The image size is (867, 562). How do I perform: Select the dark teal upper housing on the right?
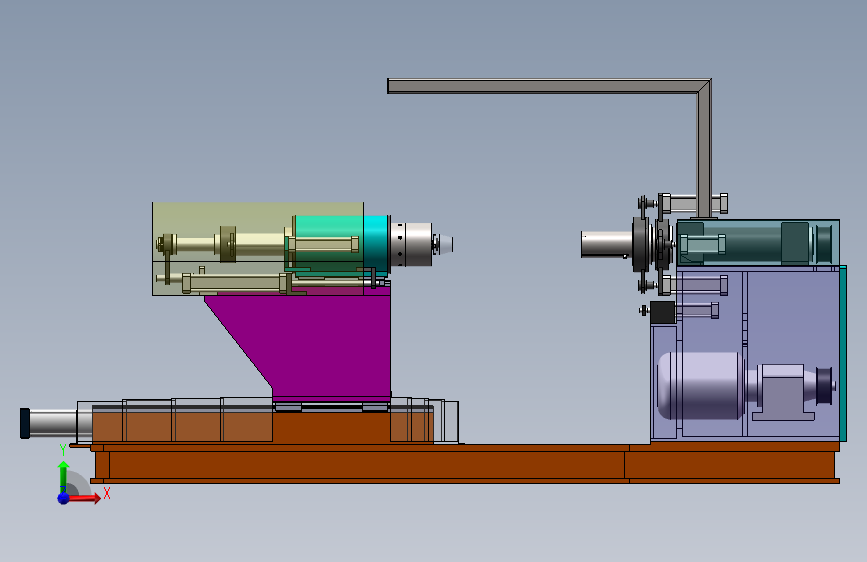click(758, 242)
